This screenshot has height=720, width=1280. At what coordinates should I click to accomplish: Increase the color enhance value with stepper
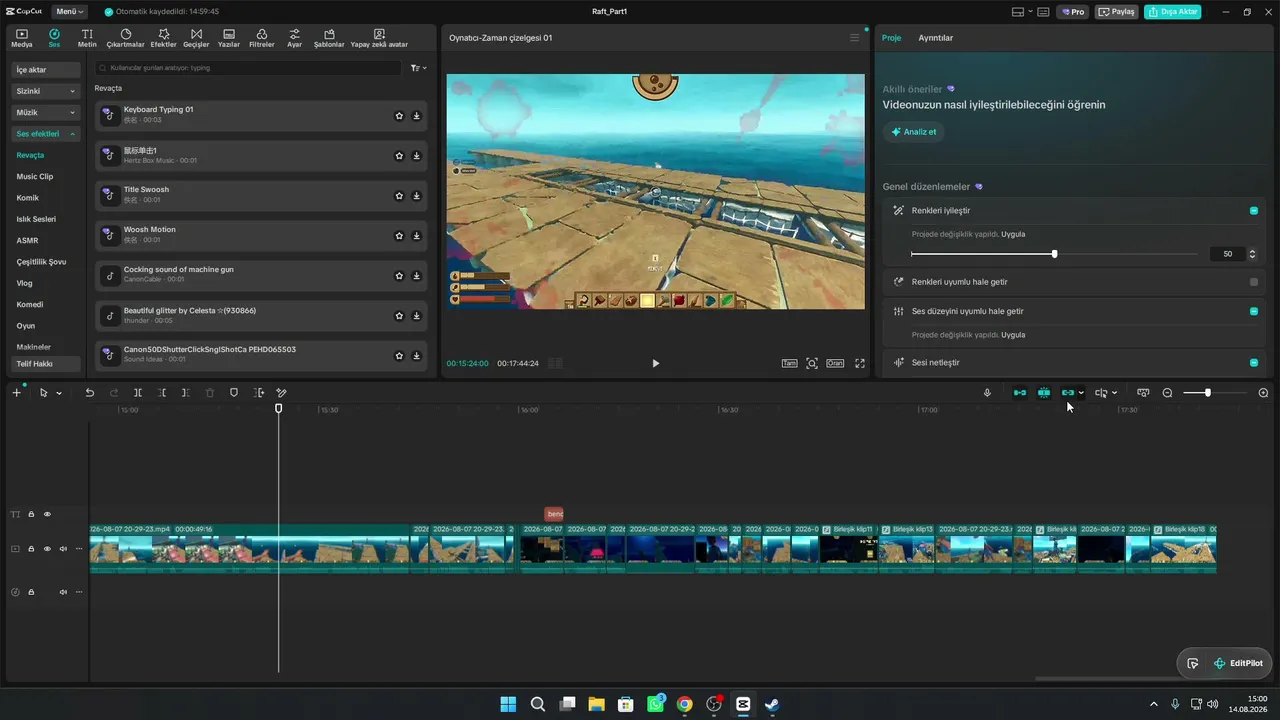[x=1252, y=251]
